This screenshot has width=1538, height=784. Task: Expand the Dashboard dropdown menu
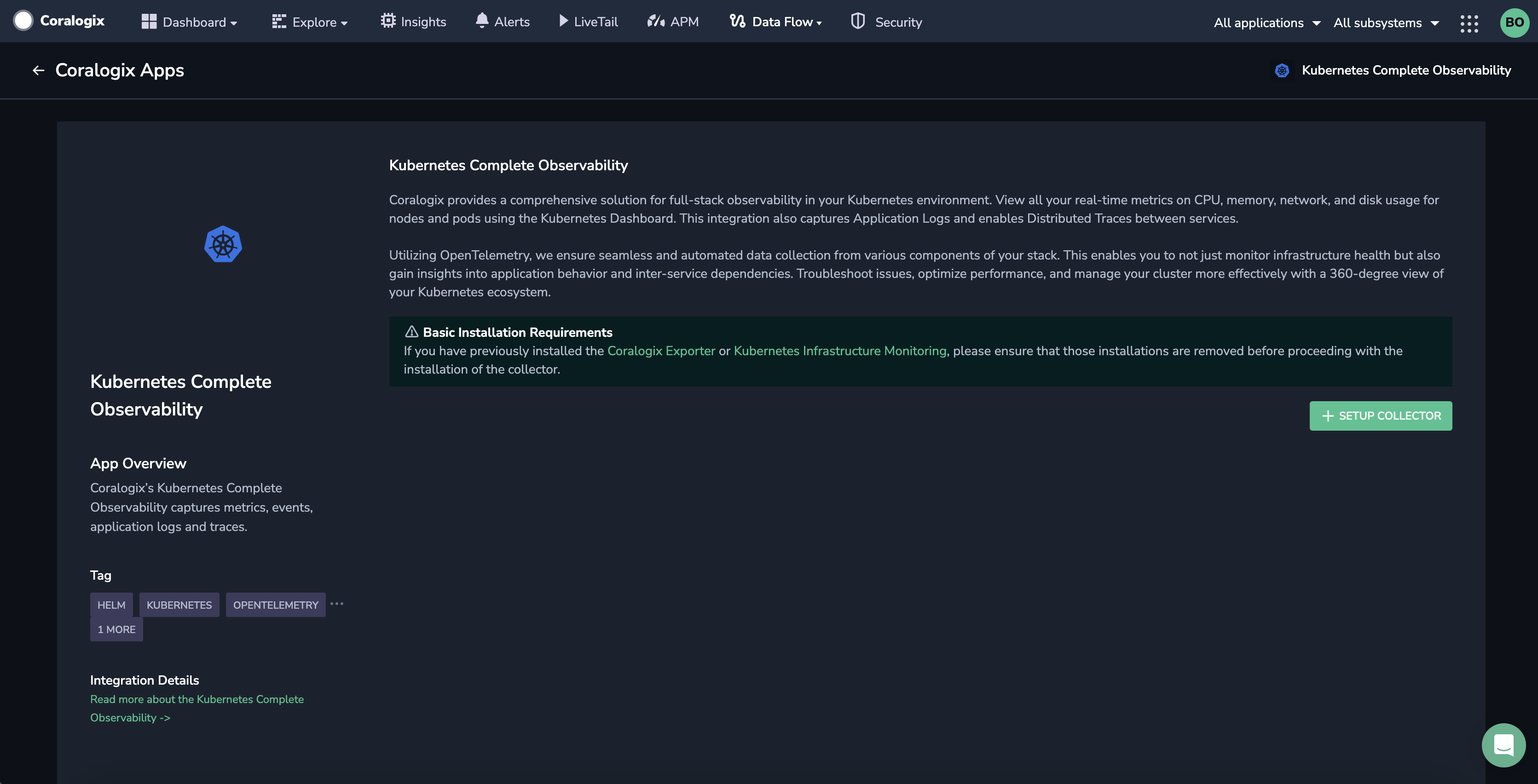(234, 23)
